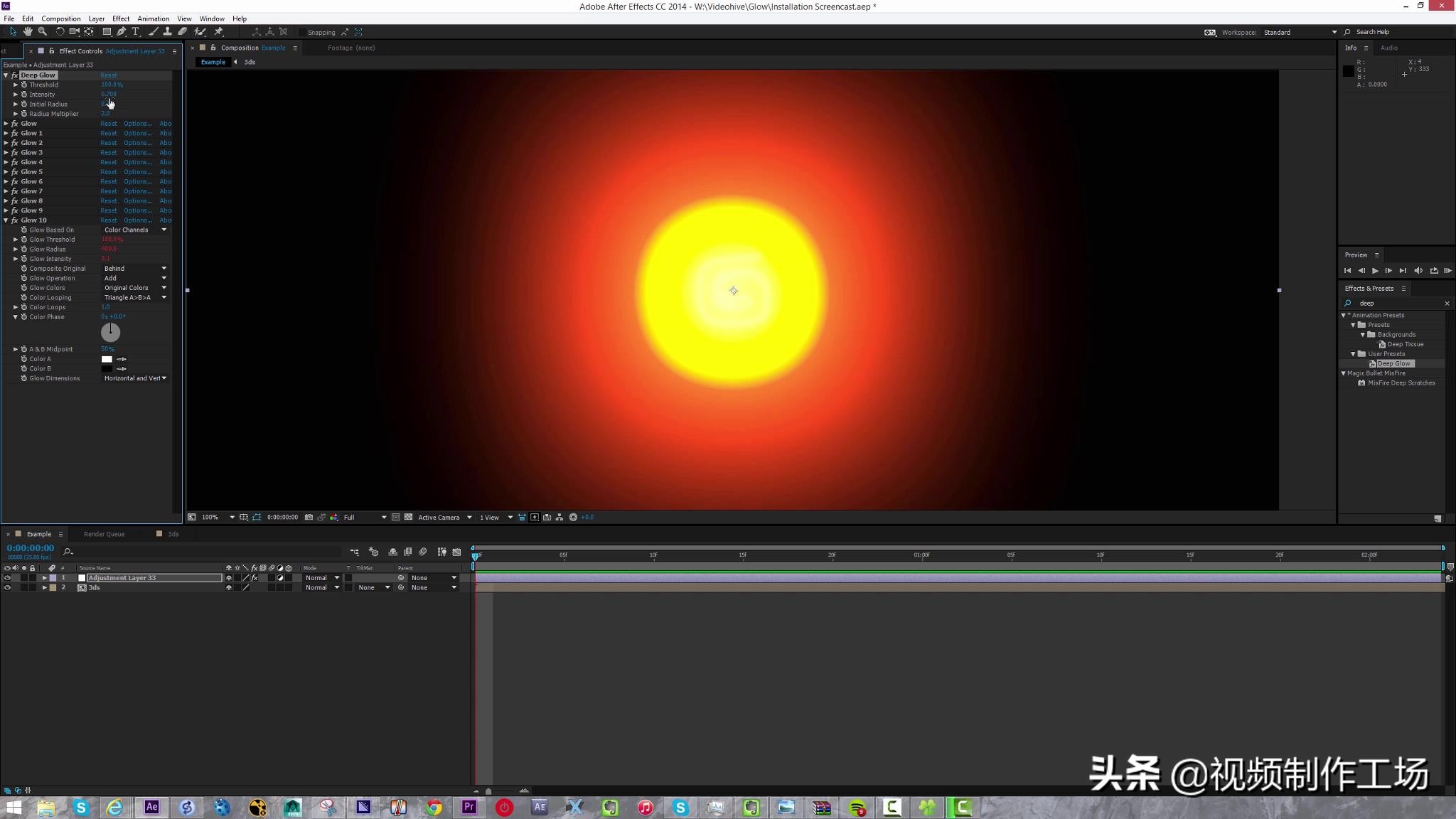
Task: Select the Roto Brush tool
Action: 200,32
